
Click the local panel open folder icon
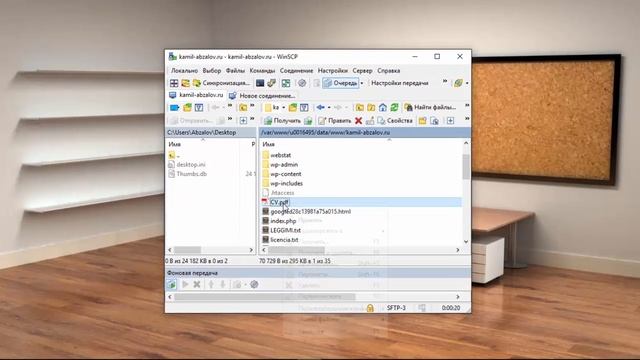pos(187,107)
